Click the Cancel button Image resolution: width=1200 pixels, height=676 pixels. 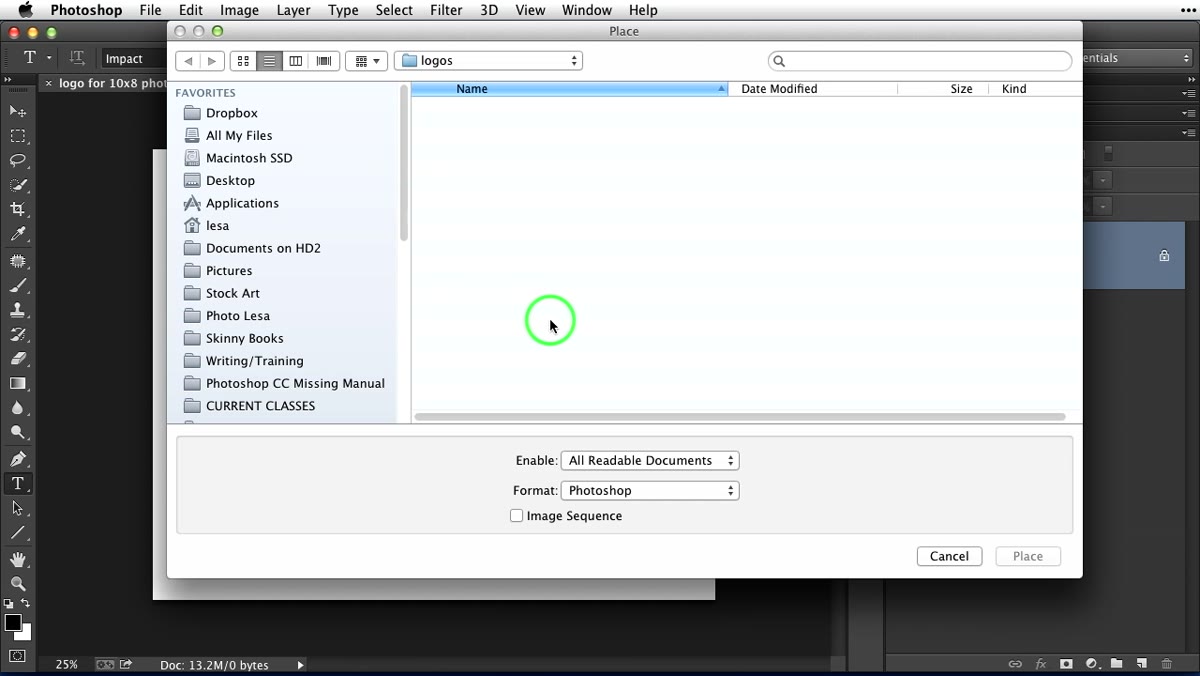click(x=949, y=557)
